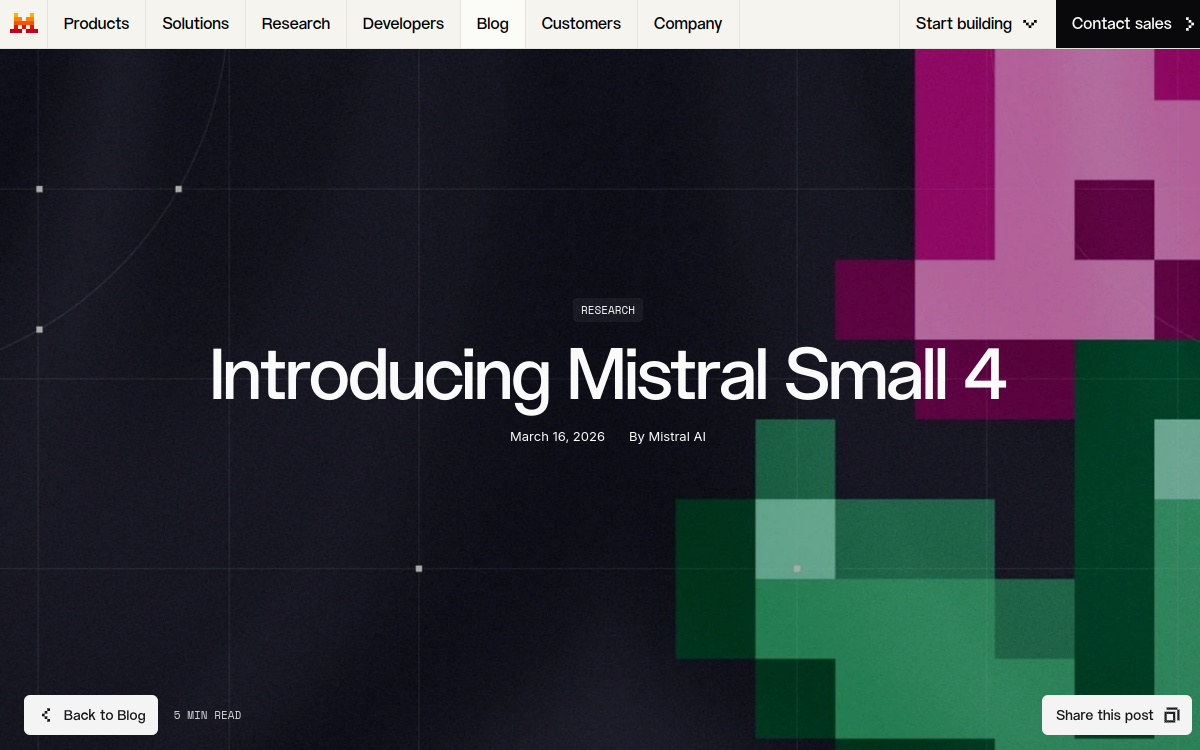
Task: Go to the Blog section
Action: (493, 24)
